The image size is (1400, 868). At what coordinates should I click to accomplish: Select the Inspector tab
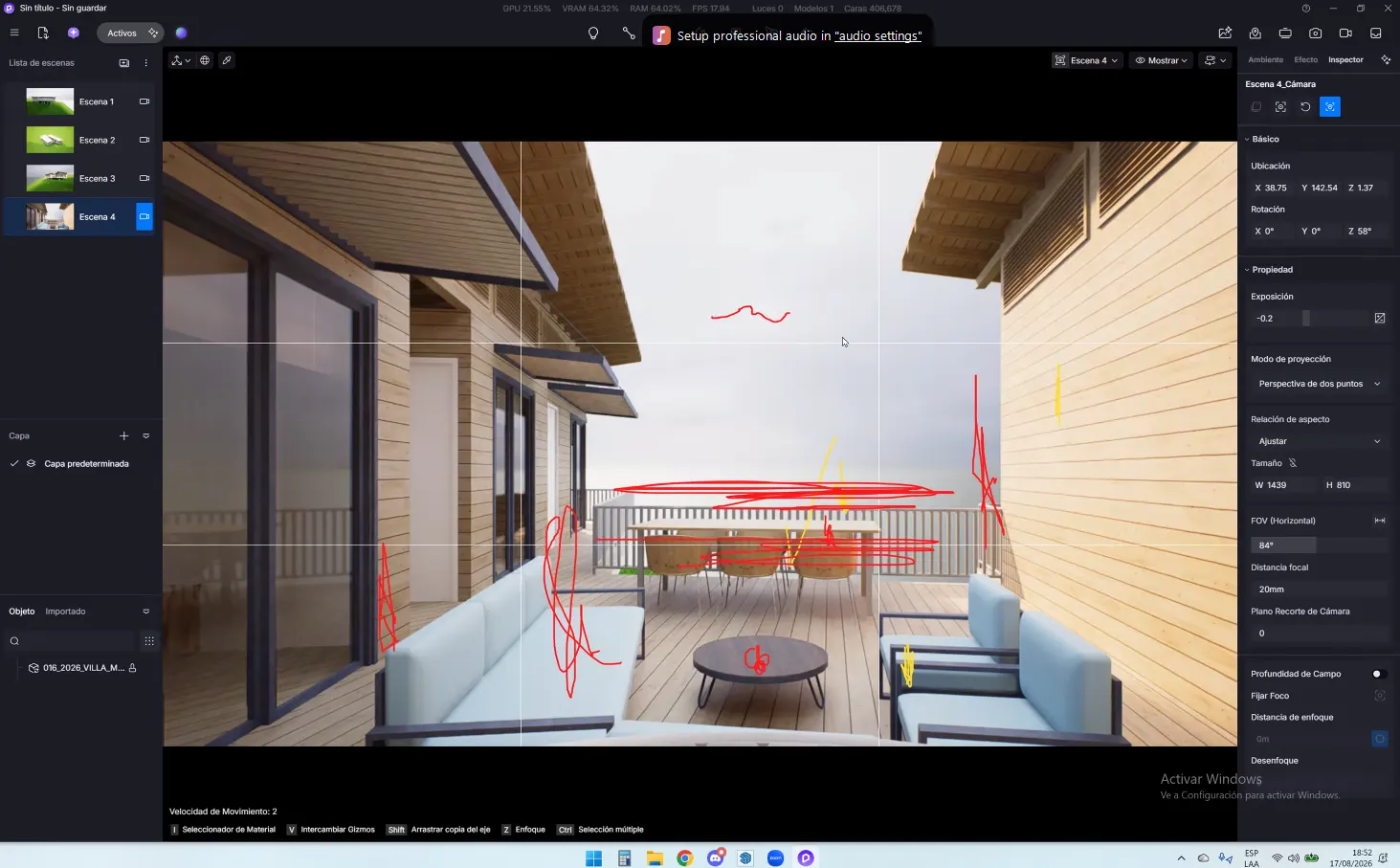pyautogui.click(x=1345, y=60)
